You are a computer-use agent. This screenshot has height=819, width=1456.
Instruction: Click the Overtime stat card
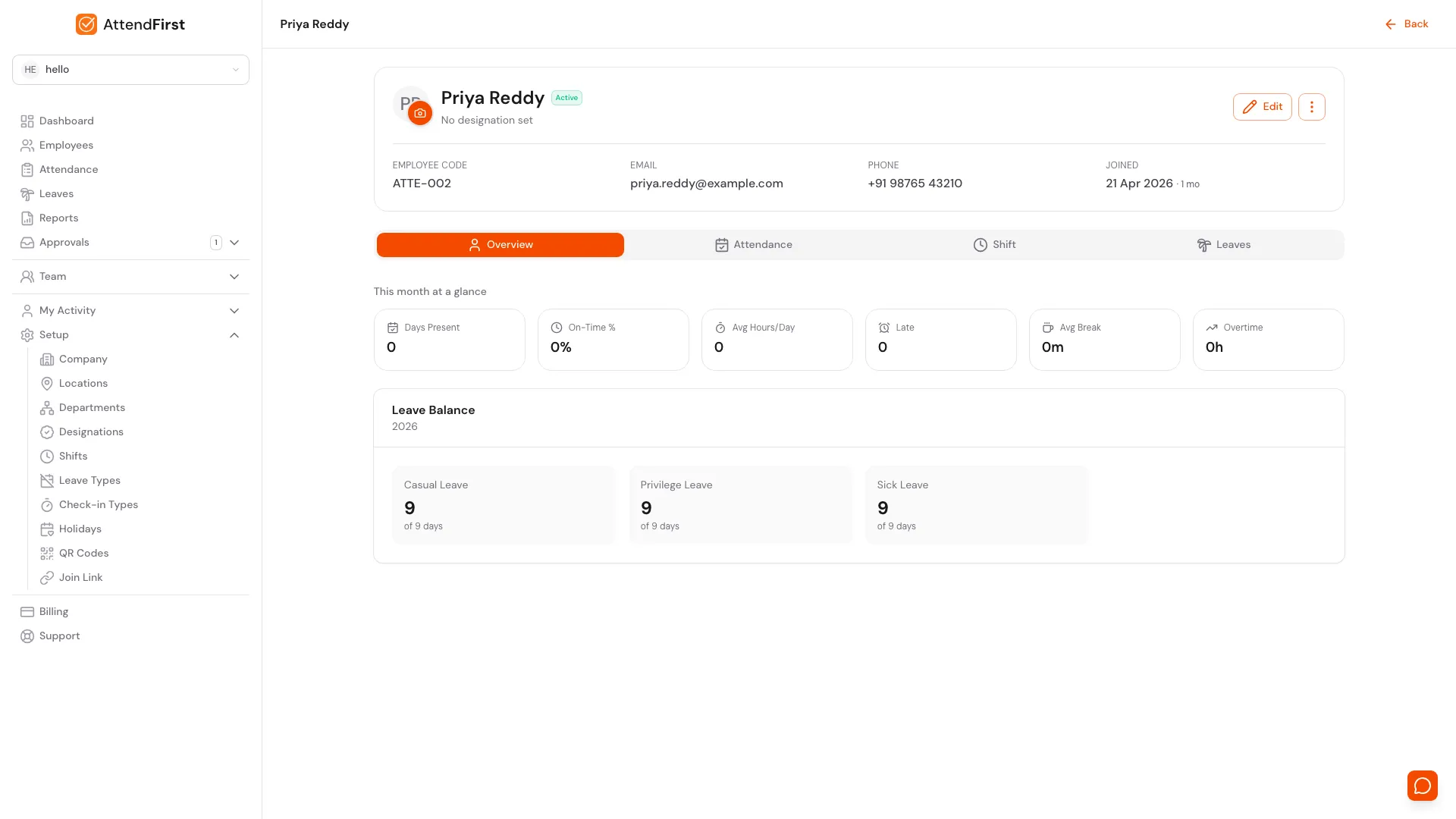pyautogui.click(x=1269, y=340)
